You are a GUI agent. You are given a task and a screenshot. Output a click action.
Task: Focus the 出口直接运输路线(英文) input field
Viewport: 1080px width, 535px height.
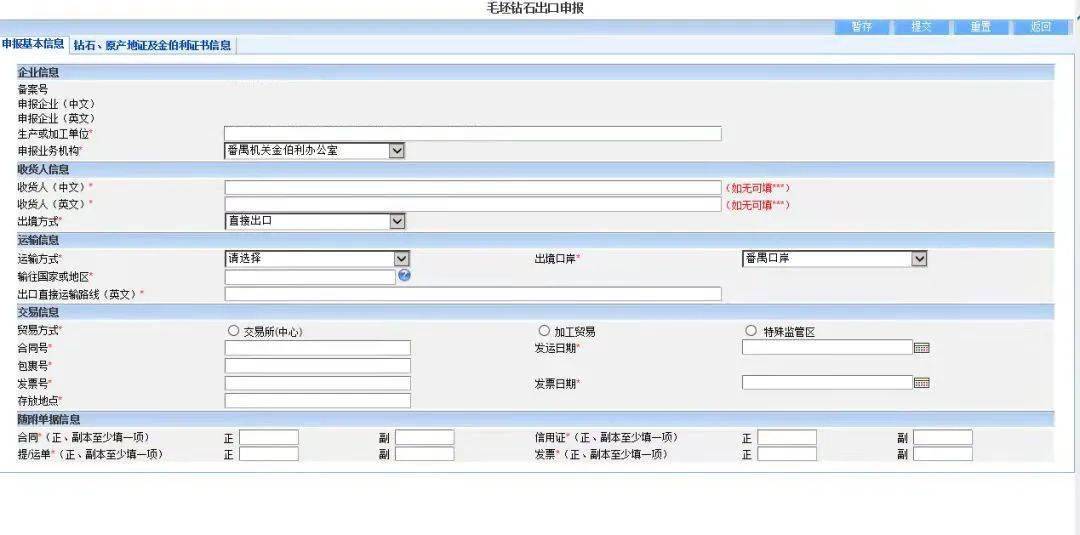[473, 294]
